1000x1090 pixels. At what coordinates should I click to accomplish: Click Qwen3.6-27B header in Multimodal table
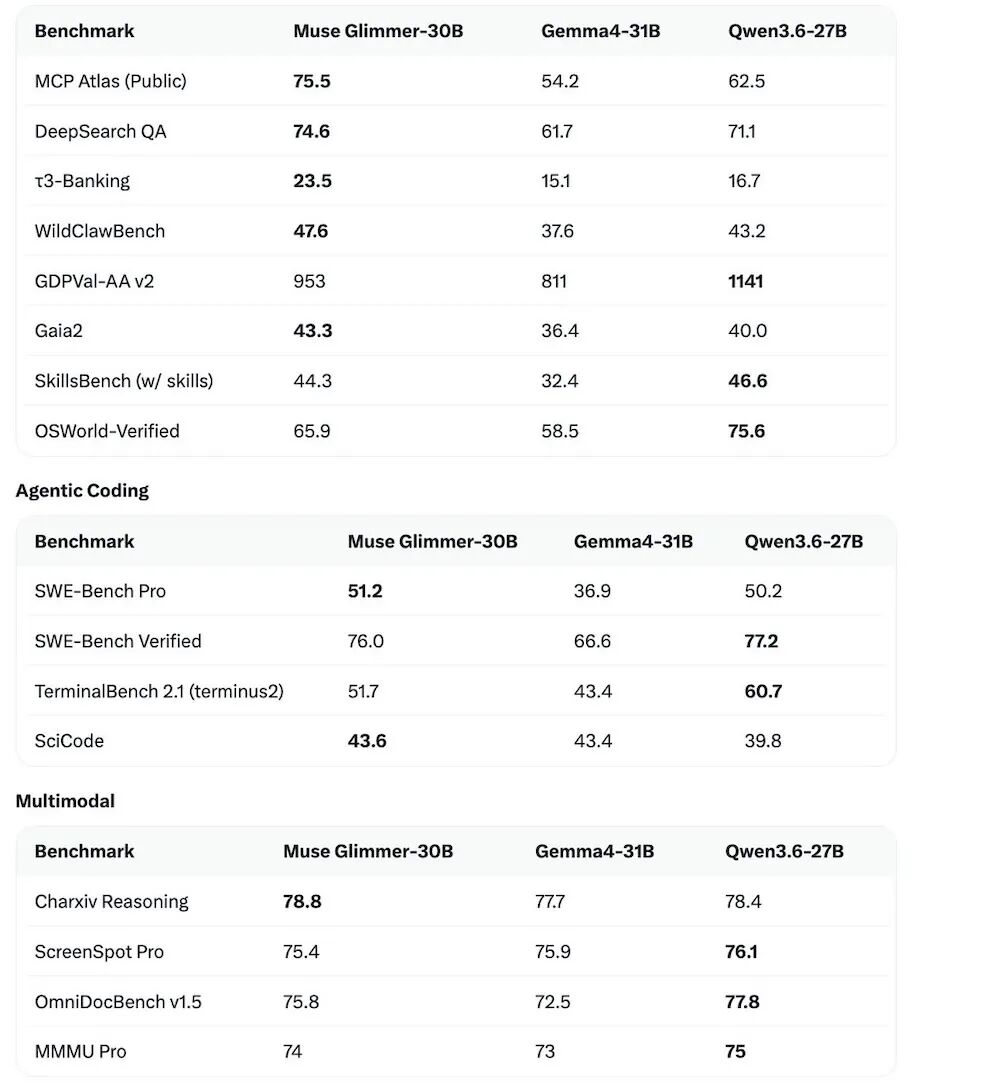click(x=784, y=852)
